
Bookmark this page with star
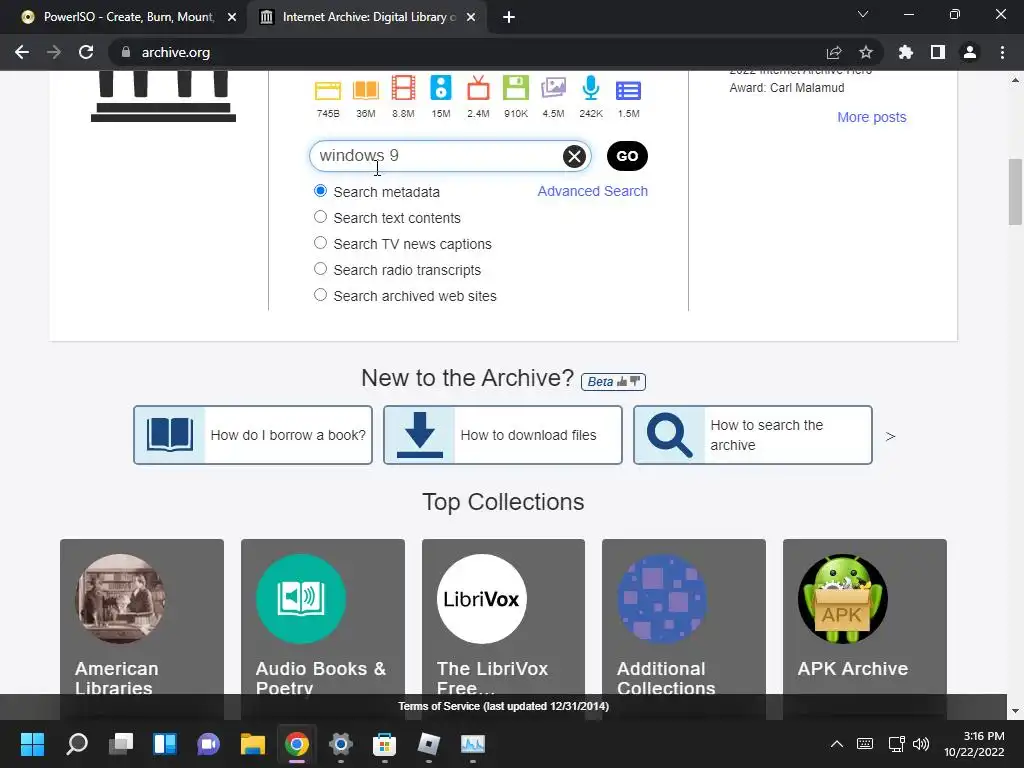click(866, 52)
